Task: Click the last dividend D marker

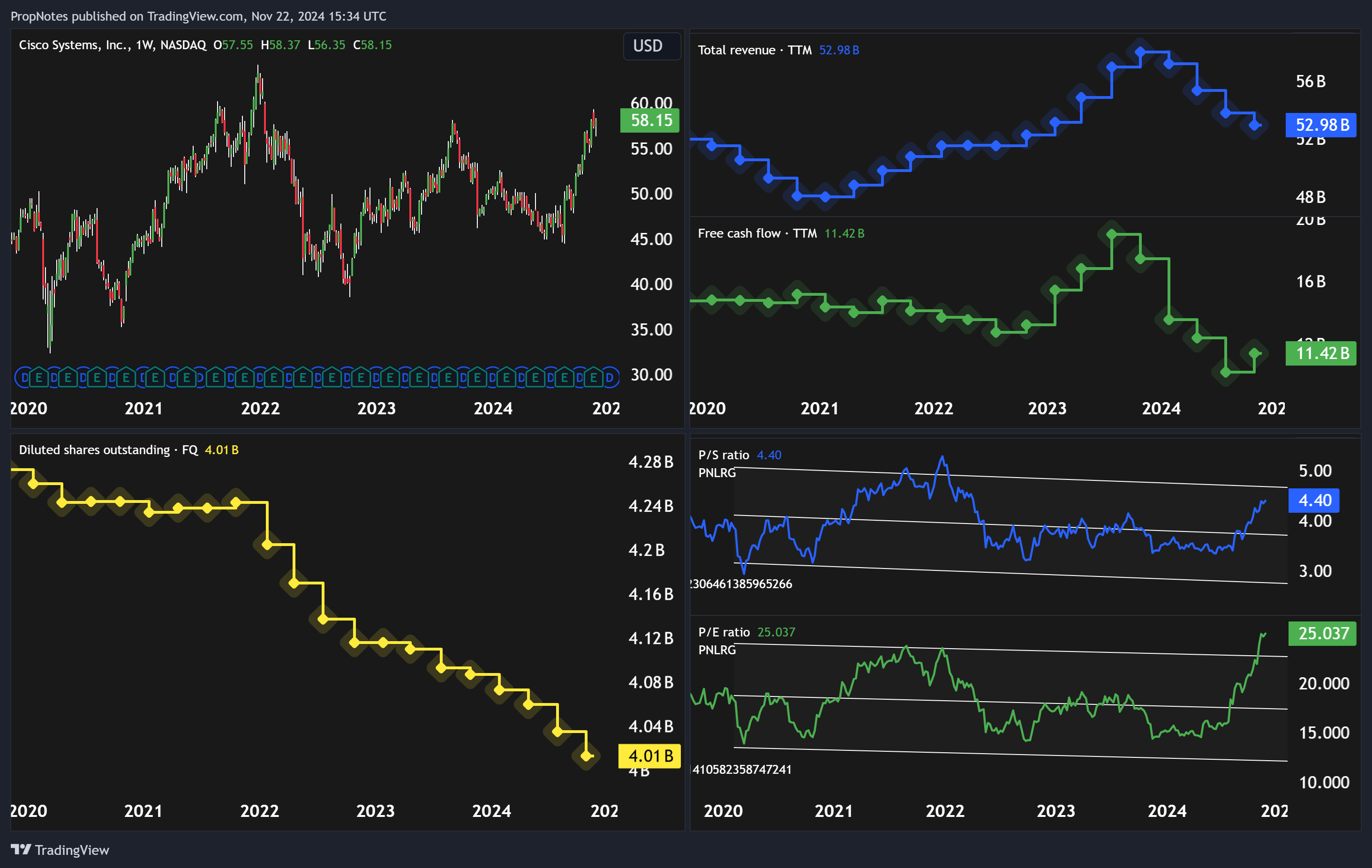Action: pyautogui.click(x=610, y=378)
